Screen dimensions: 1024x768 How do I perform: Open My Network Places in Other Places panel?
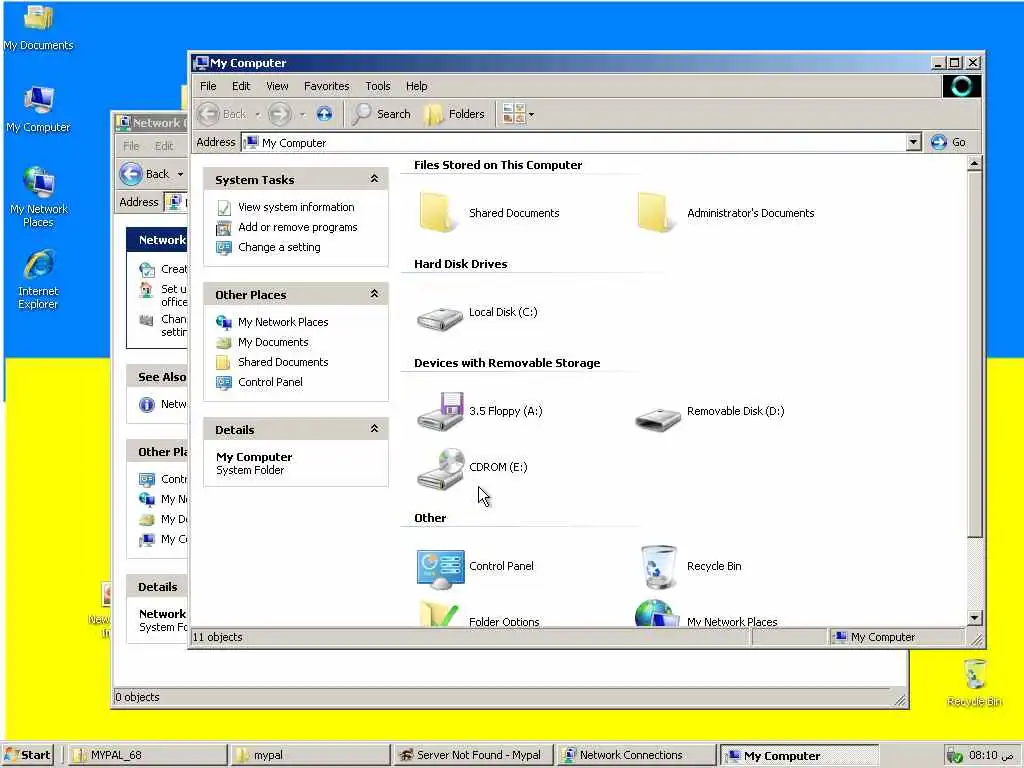[283, 322]
